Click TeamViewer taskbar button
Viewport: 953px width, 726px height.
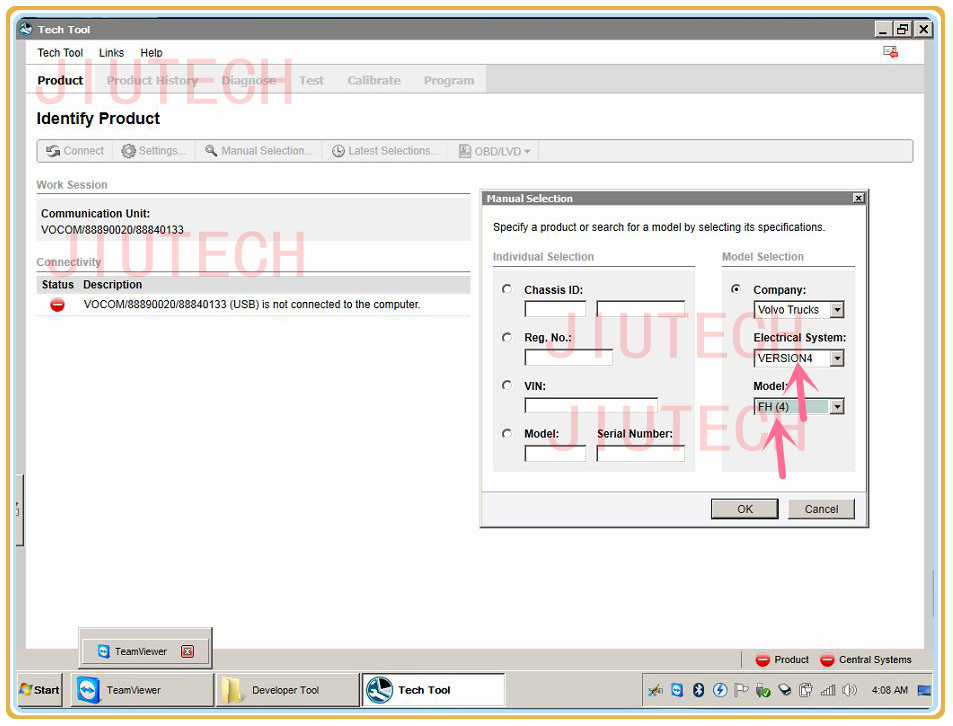[x=142, y=691]
